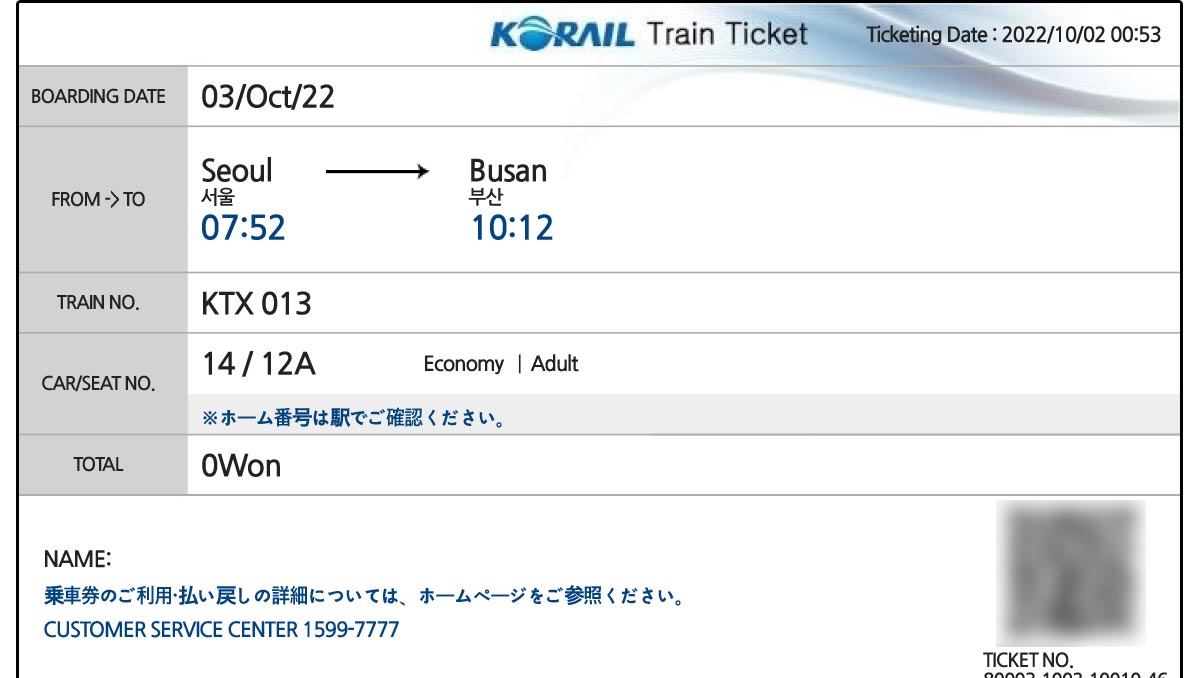
Task: Click the Japanese refund details homepage notice
Action: 365,597
